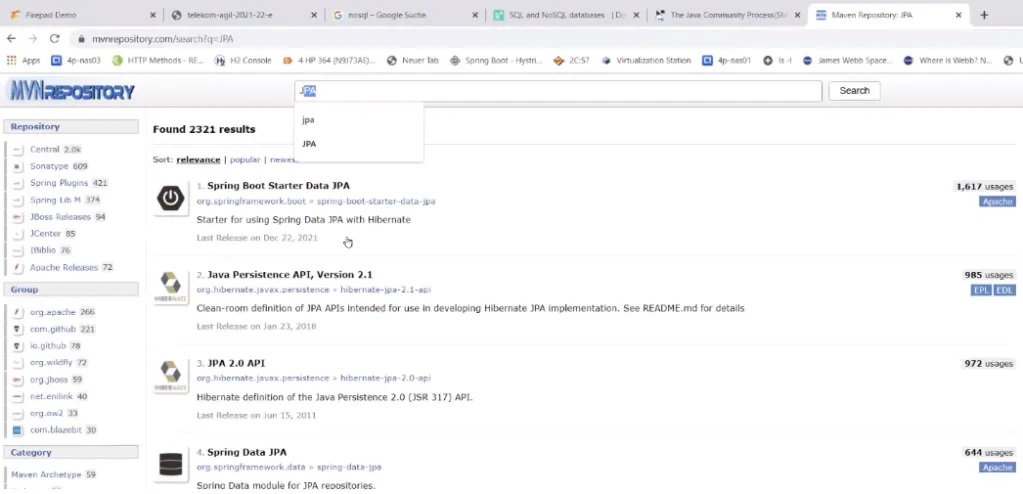
Task: Open the Spring Boot Hystrix bookmark
Action: (x=496, y=60)
